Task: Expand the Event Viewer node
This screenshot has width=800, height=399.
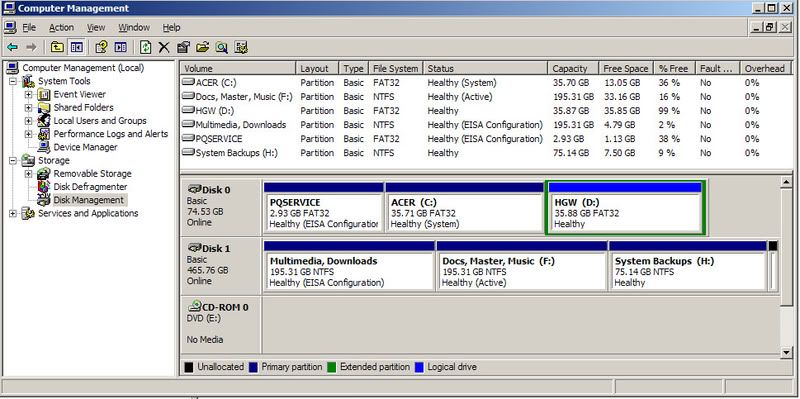Action: point(29,94)
